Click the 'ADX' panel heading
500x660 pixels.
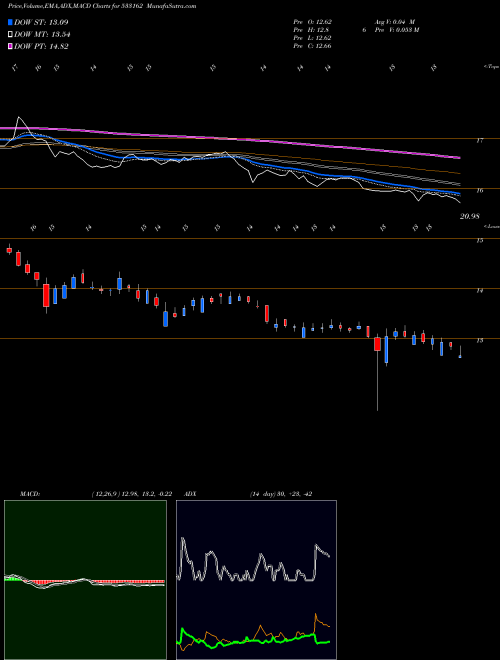pos(190,494)
